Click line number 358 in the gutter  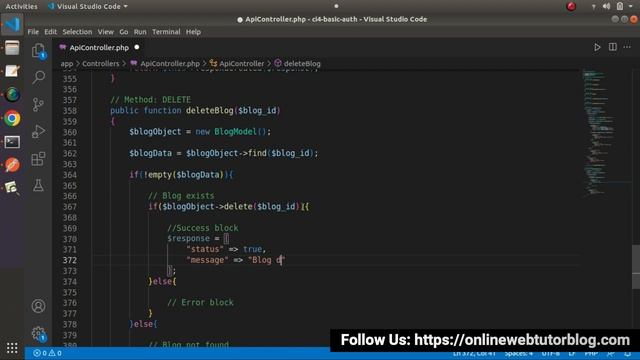click(x=70, y=111)
